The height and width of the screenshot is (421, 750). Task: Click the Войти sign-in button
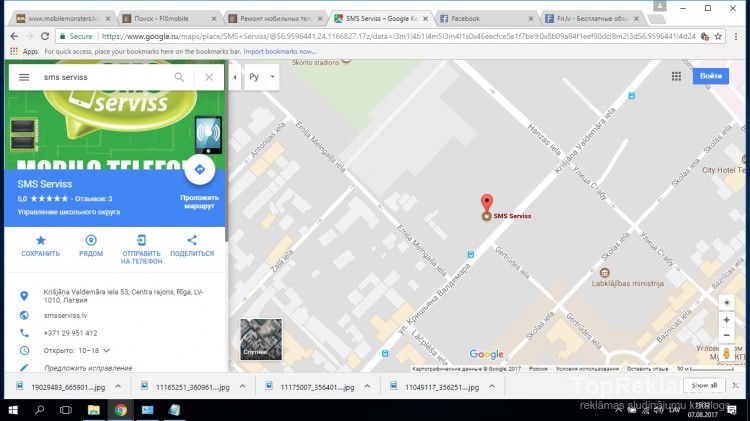711,76
